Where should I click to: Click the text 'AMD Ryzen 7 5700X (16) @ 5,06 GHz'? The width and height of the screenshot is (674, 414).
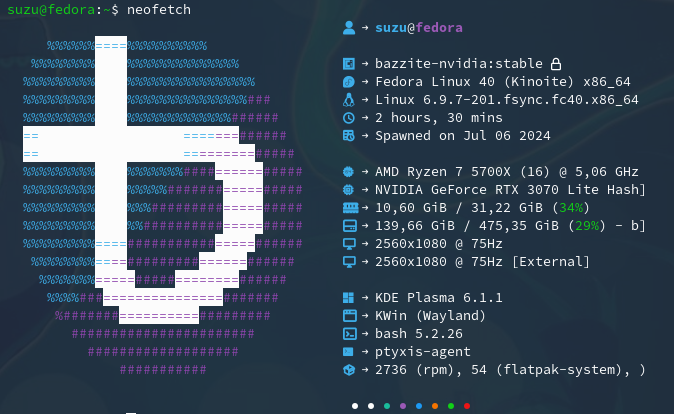tap(507, 172)
